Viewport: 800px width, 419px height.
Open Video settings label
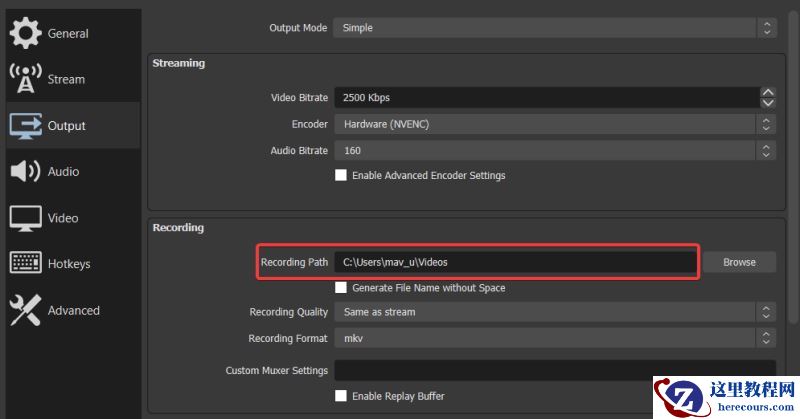click(63, 218)
